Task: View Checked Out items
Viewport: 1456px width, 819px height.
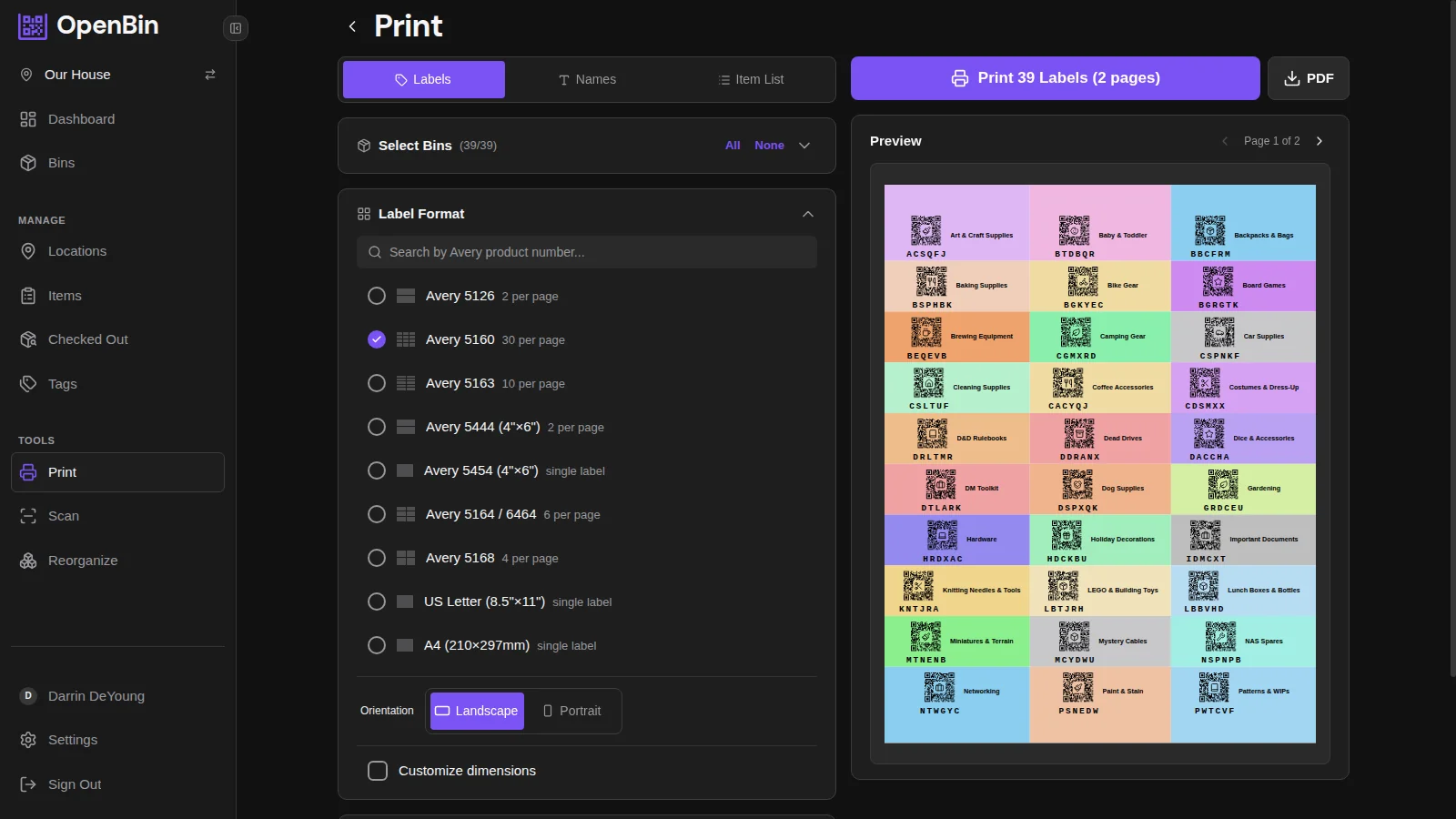Action: (87, 339)
